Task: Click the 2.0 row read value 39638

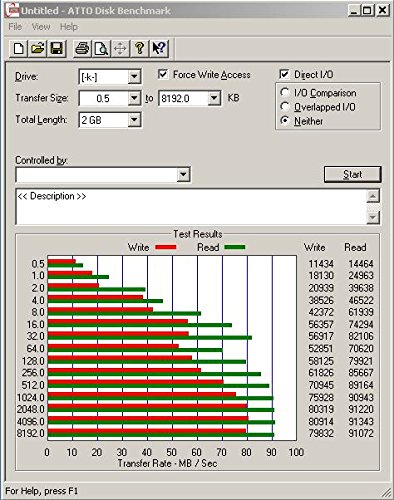Action: [x=361, y=288]
